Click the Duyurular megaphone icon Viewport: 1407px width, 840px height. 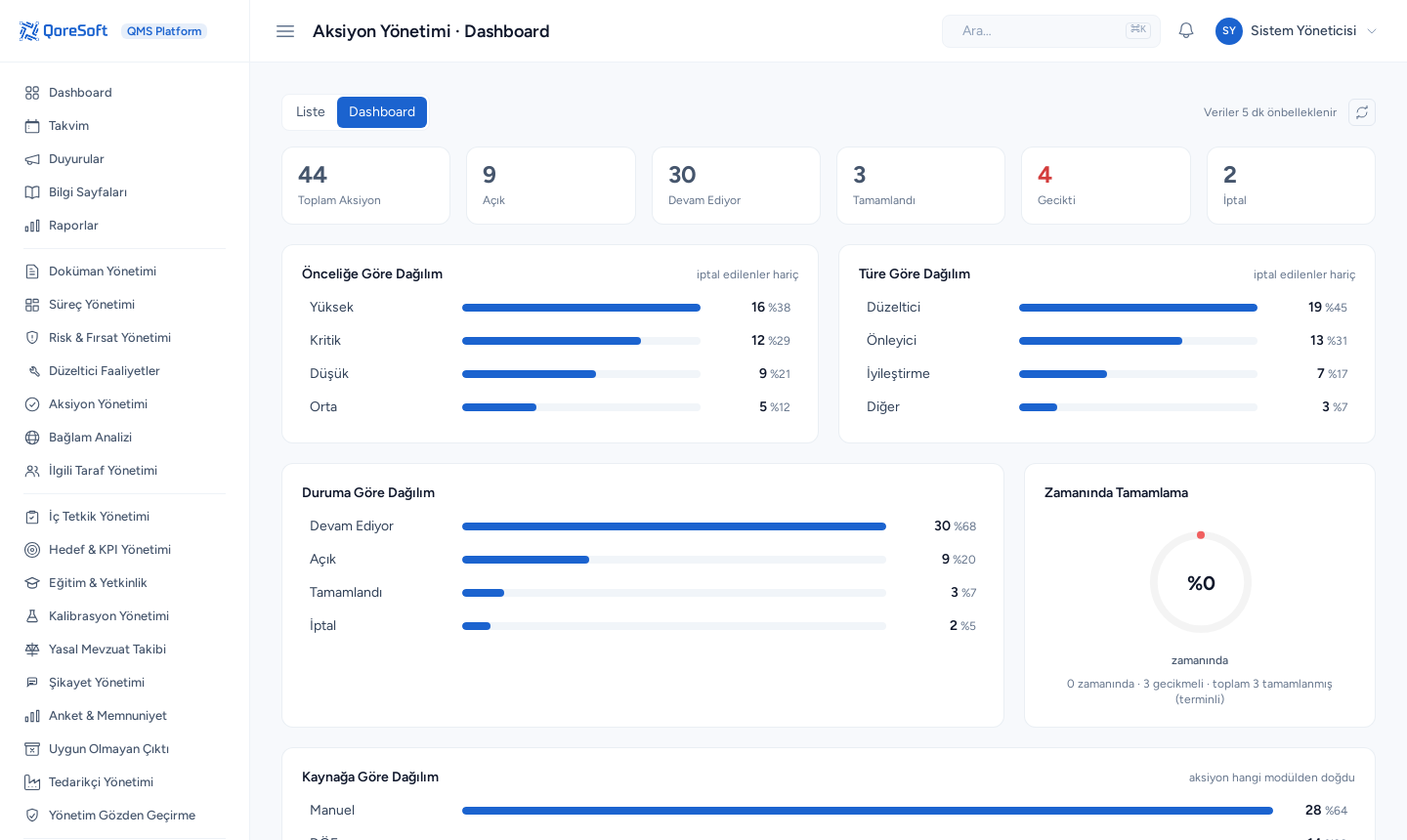32,159
